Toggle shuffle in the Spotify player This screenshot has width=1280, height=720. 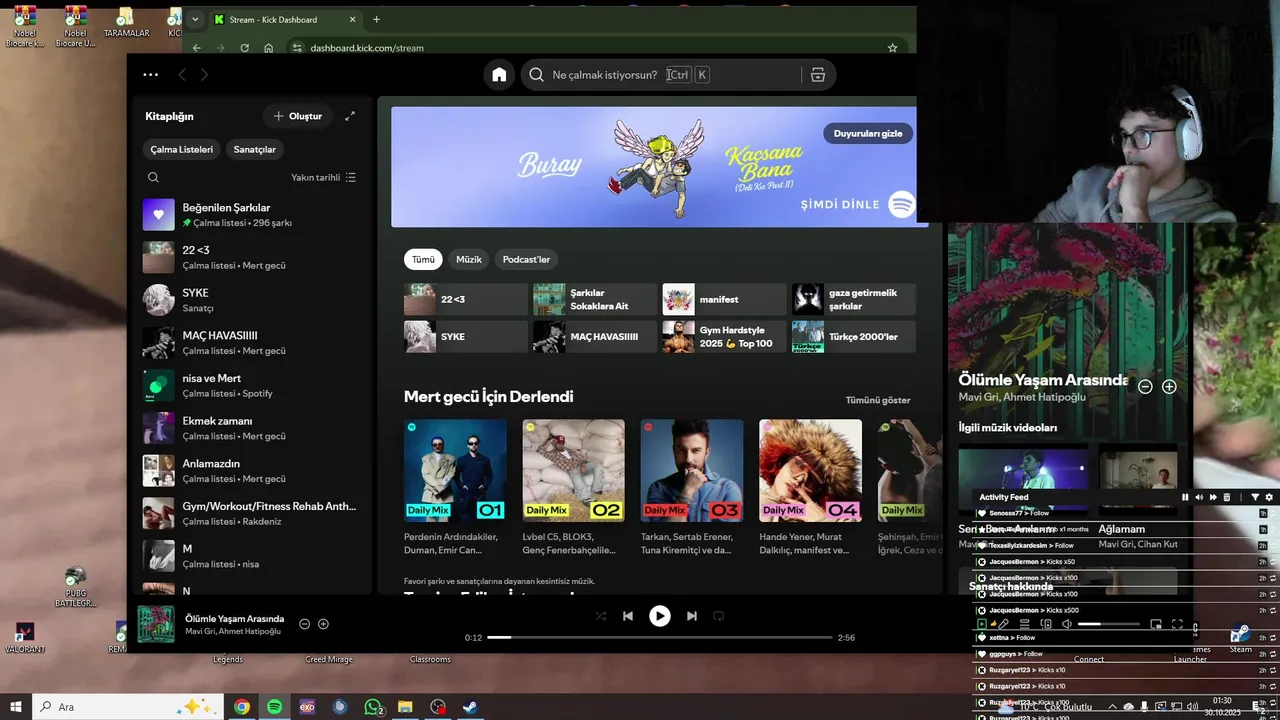[x=601, y=616]
